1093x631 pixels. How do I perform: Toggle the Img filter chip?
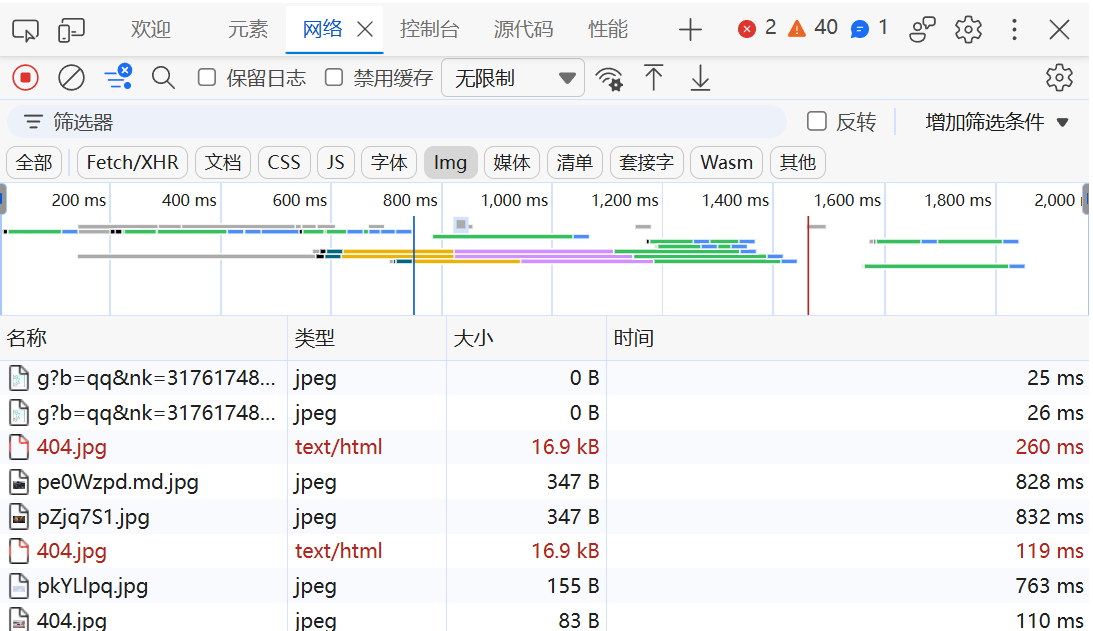450,162
